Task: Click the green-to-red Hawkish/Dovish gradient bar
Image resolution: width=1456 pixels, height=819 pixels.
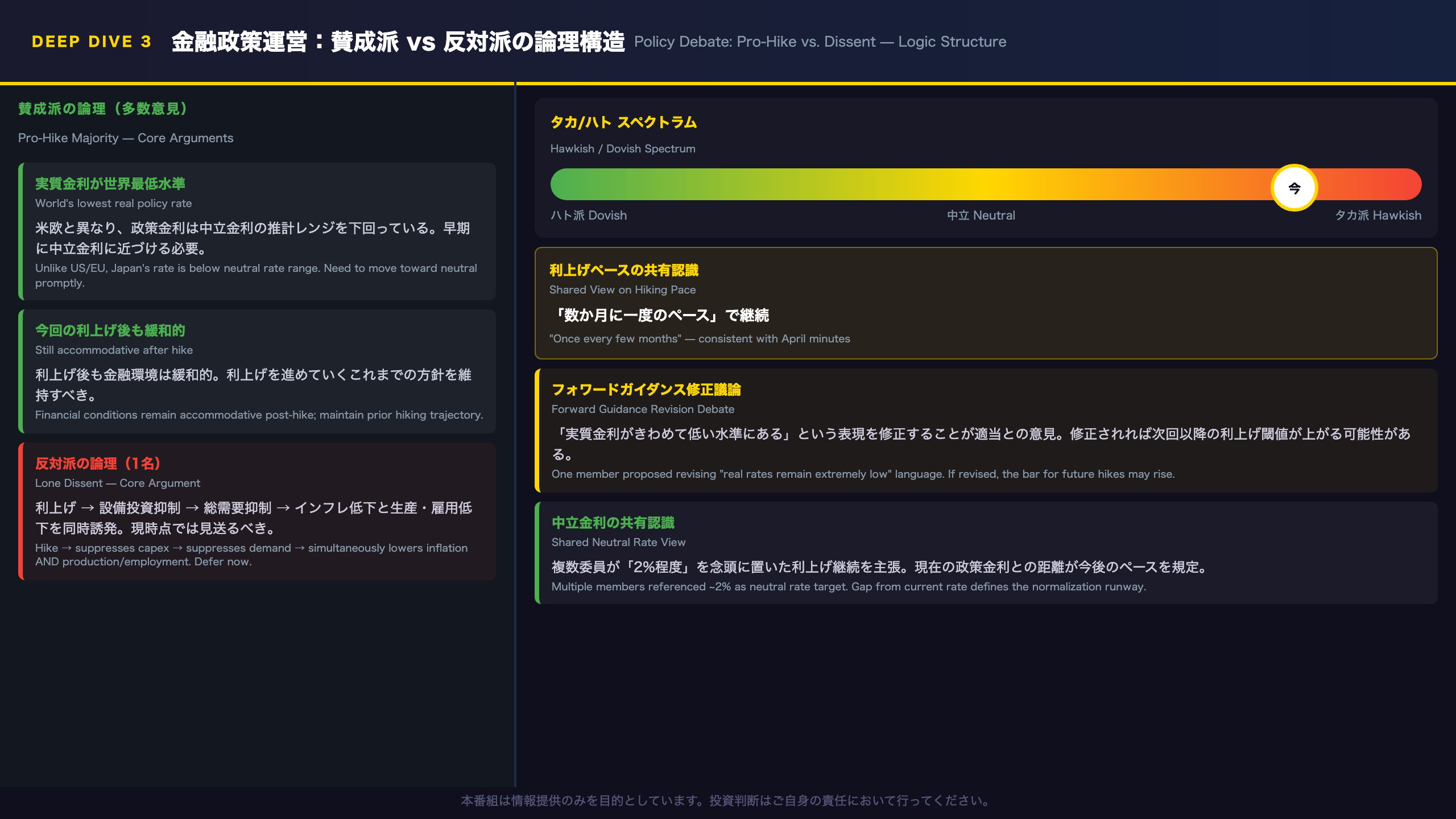Action: click(x=986, y=184)
